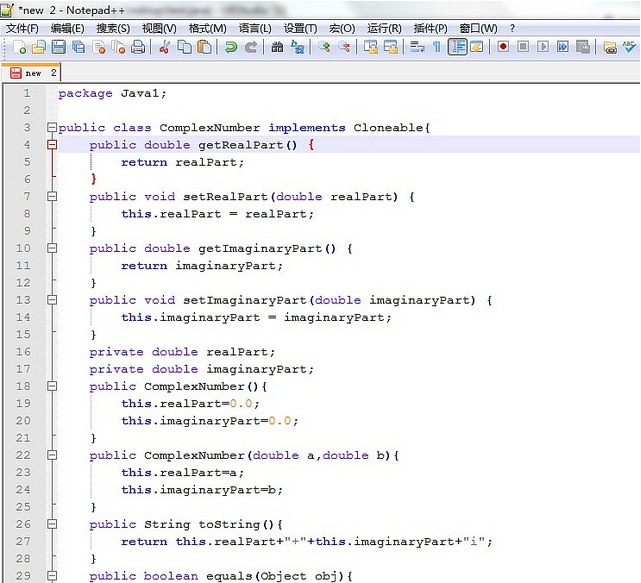Collapse the default constructor fold on line 18

click(52, 386)
